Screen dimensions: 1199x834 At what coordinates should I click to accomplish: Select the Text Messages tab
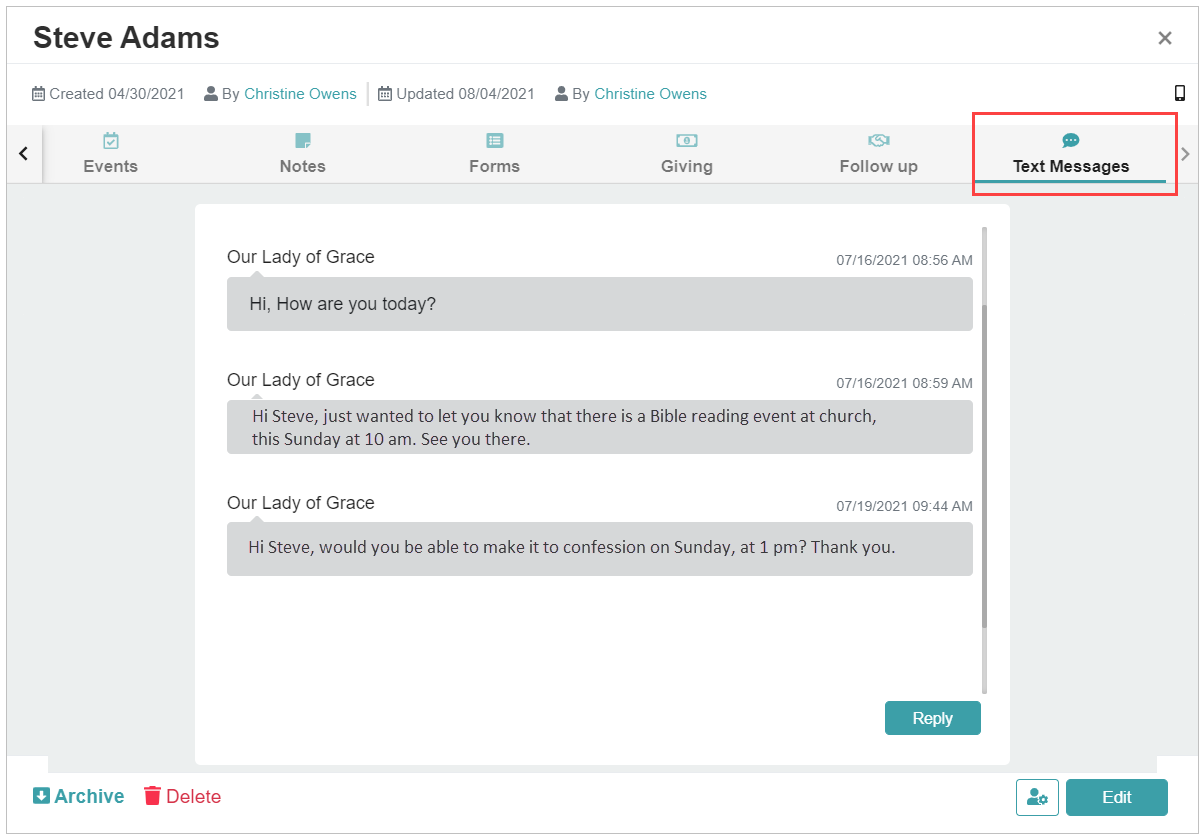click(1071, 154)
